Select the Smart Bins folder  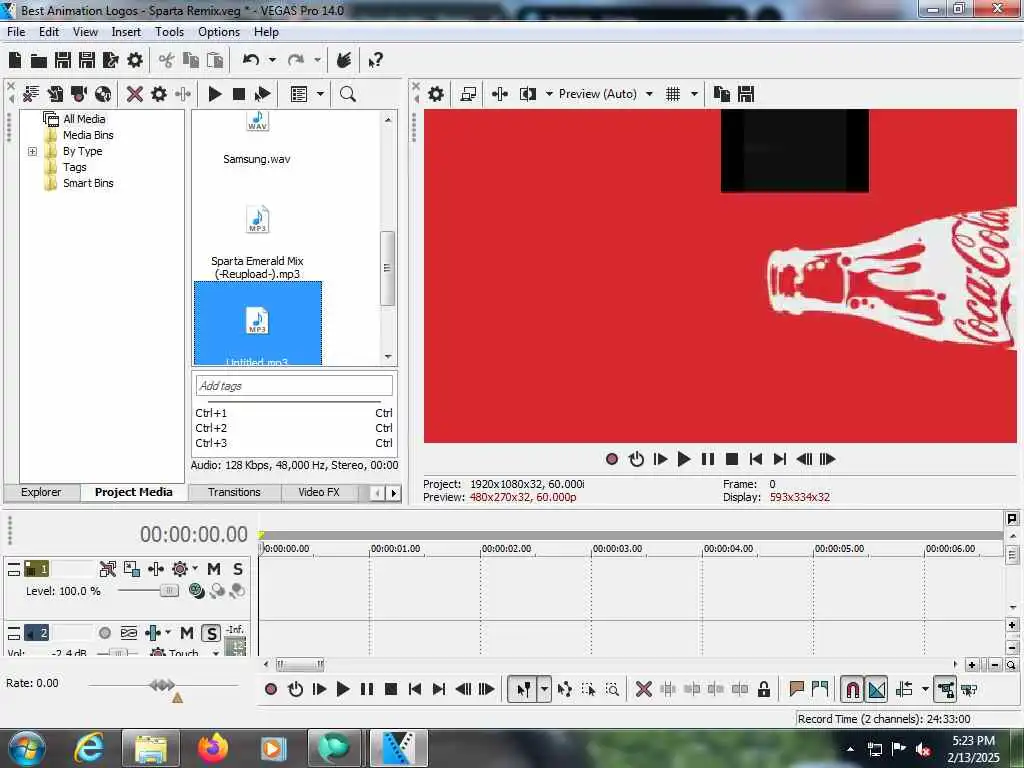(88, 183)
